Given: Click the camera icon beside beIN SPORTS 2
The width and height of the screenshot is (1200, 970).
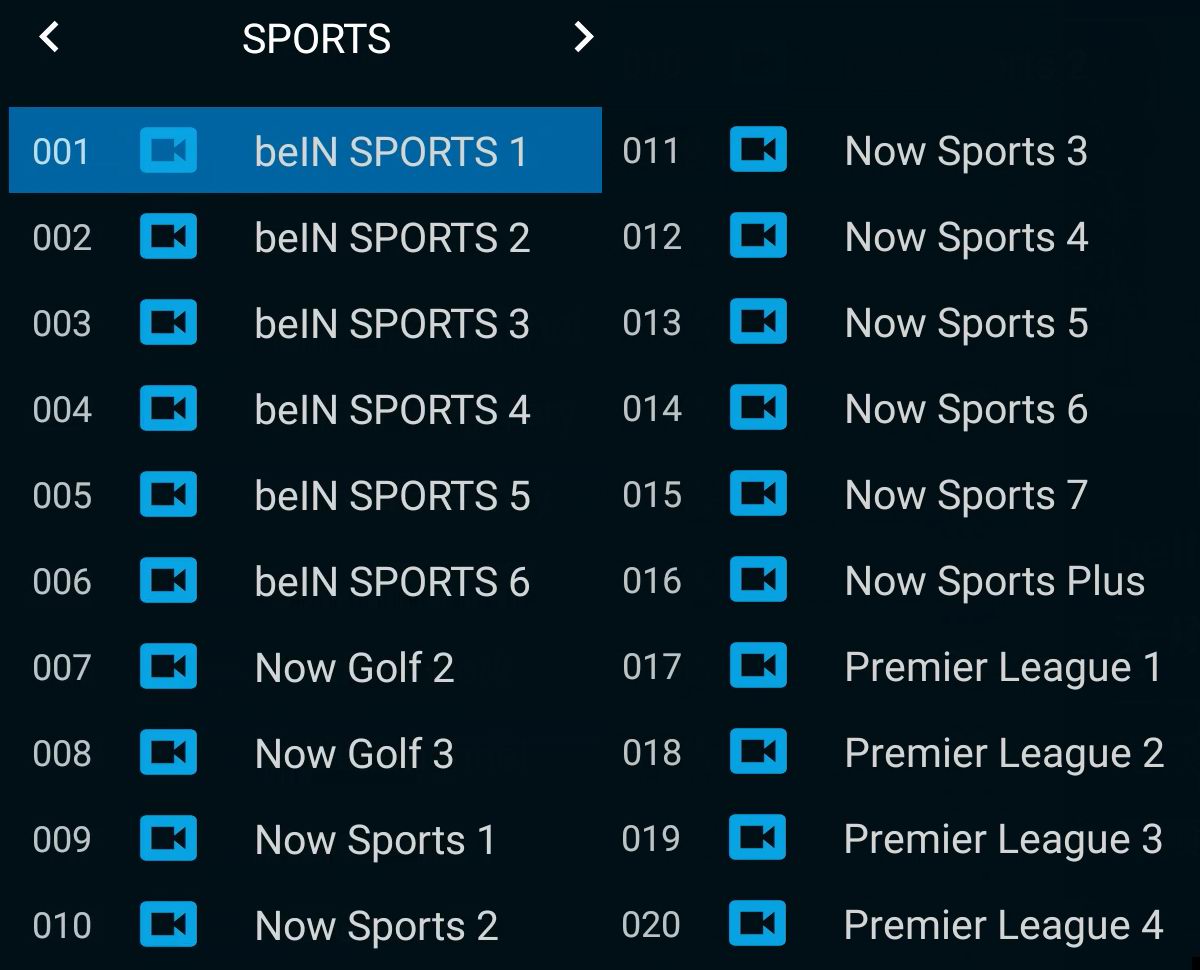Looking at the screenshot, I should pos(168,237).
